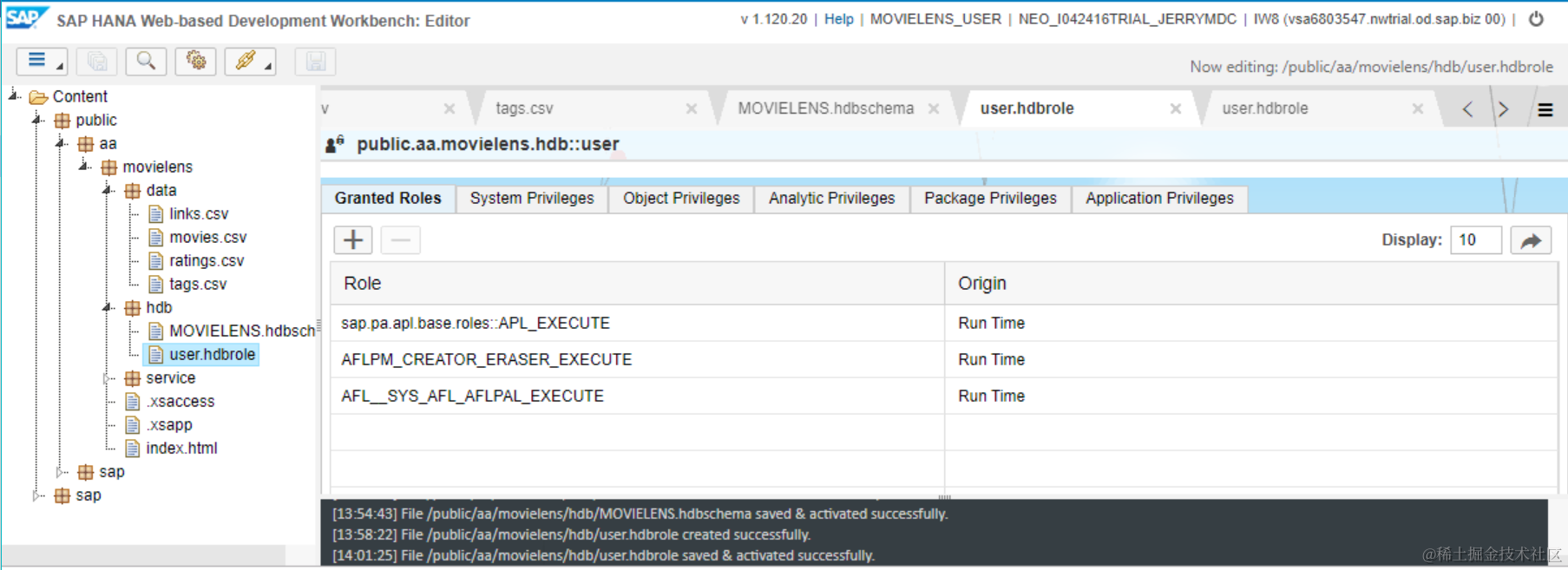
Task: Click the Display count input field
Action: (1476, 240)
